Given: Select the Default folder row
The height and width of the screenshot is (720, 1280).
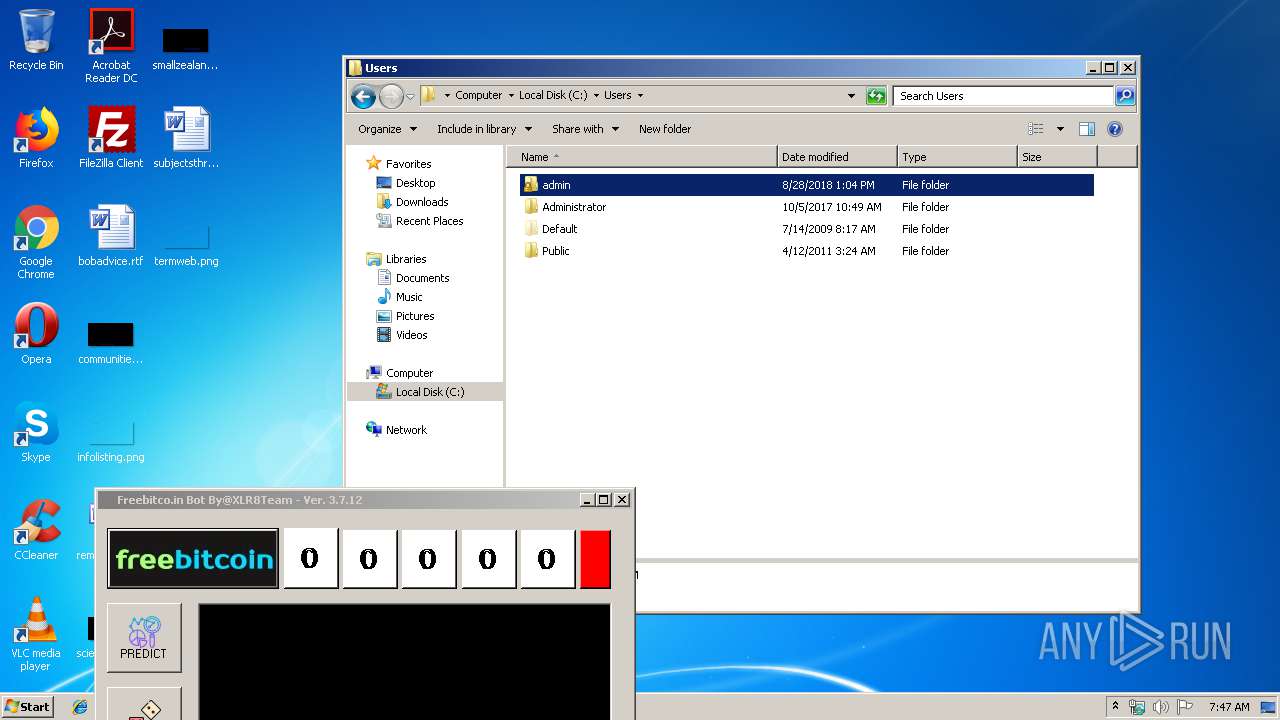Looking at the screenshot, I should (807, 229).
